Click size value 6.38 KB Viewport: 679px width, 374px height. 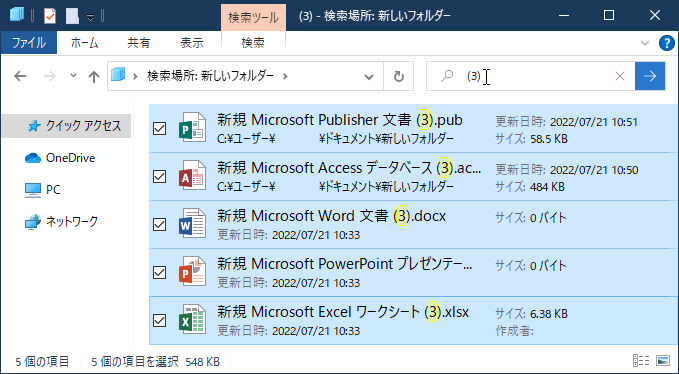549,314
